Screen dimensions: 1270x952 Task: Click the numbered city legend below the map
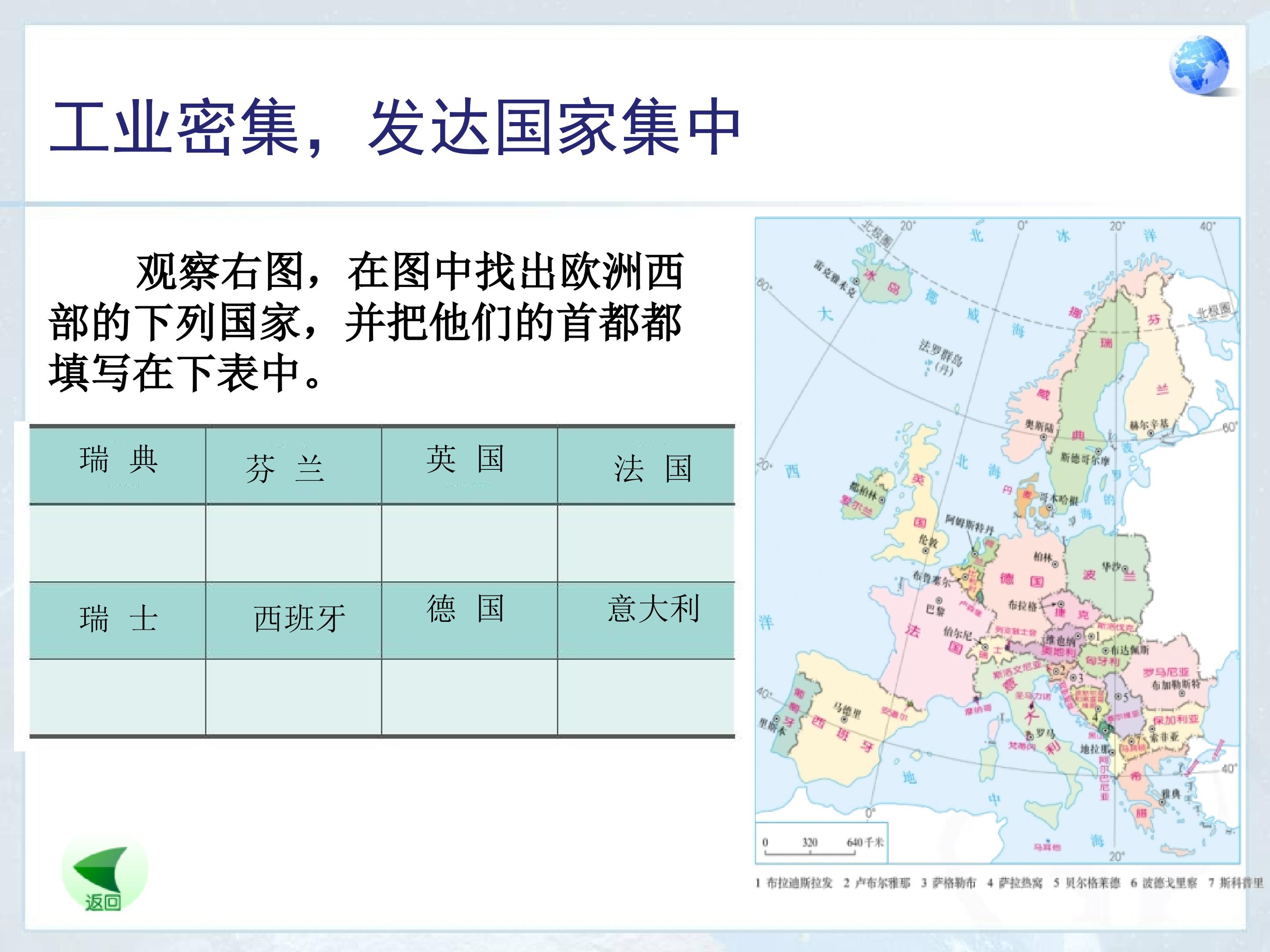click(x=1009, y=882)
